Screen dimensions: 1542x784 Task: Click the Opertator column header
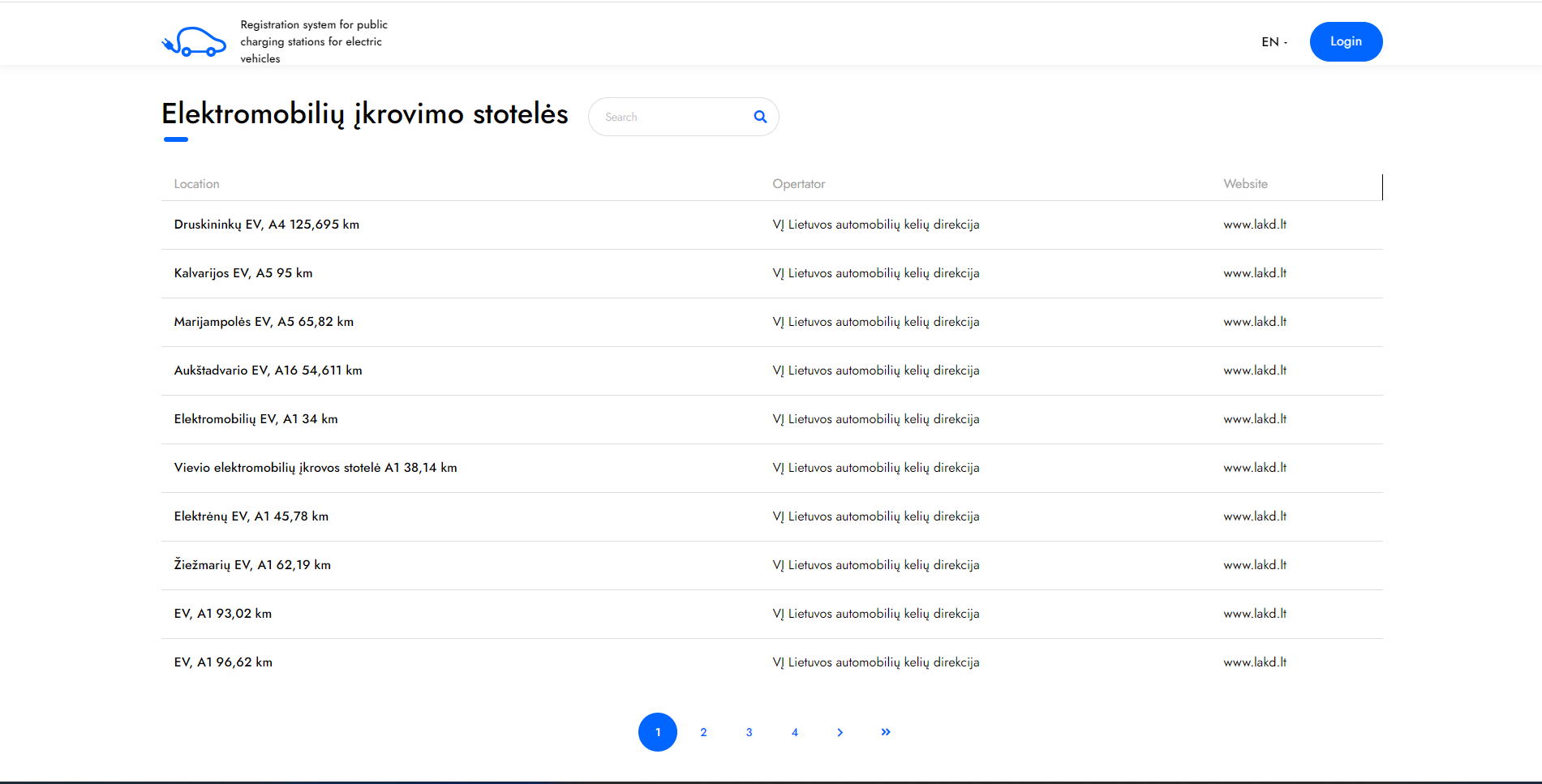point(799,184)
